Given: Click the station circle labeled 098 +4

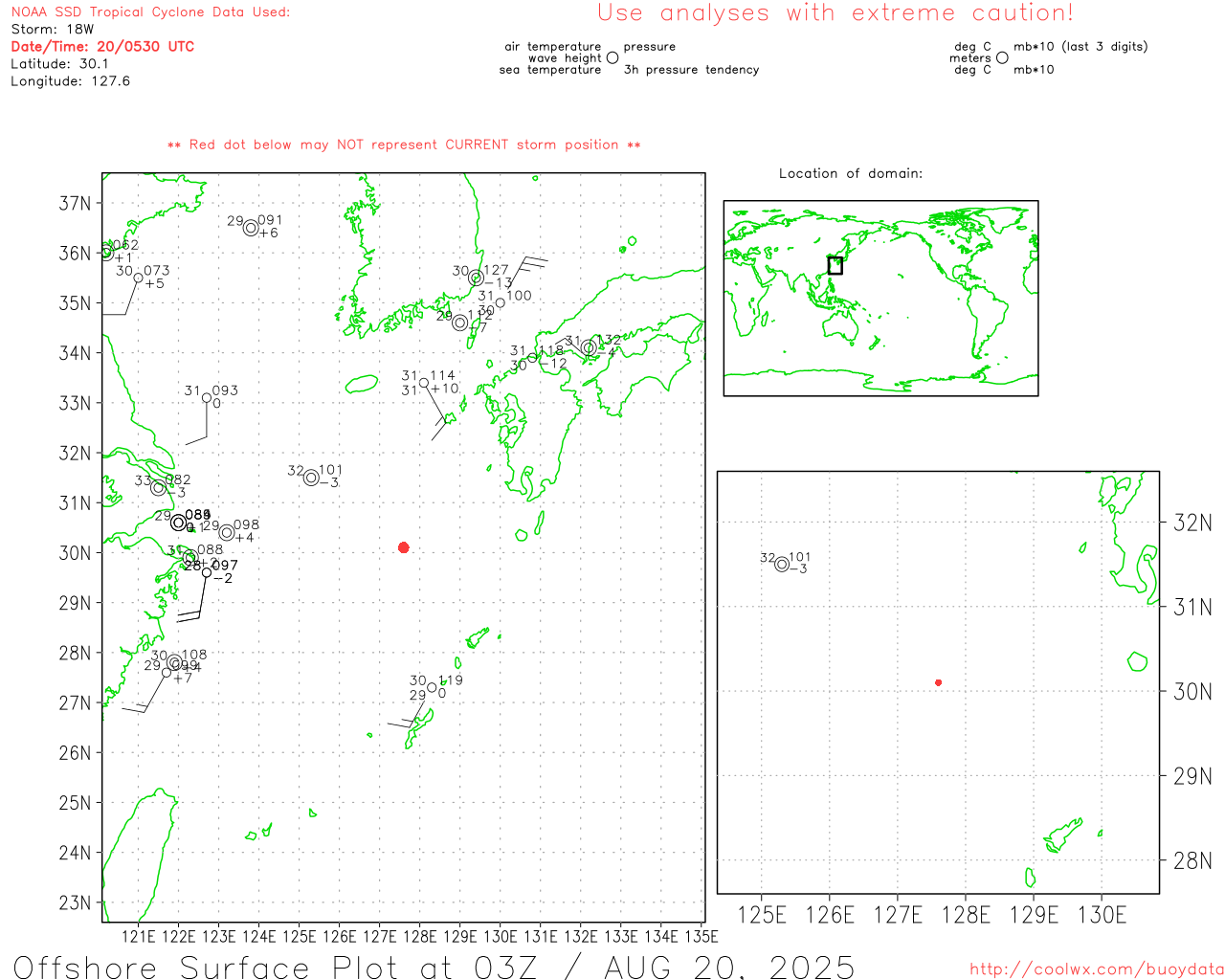Looking at the screenshot, I should coord(227,532).
